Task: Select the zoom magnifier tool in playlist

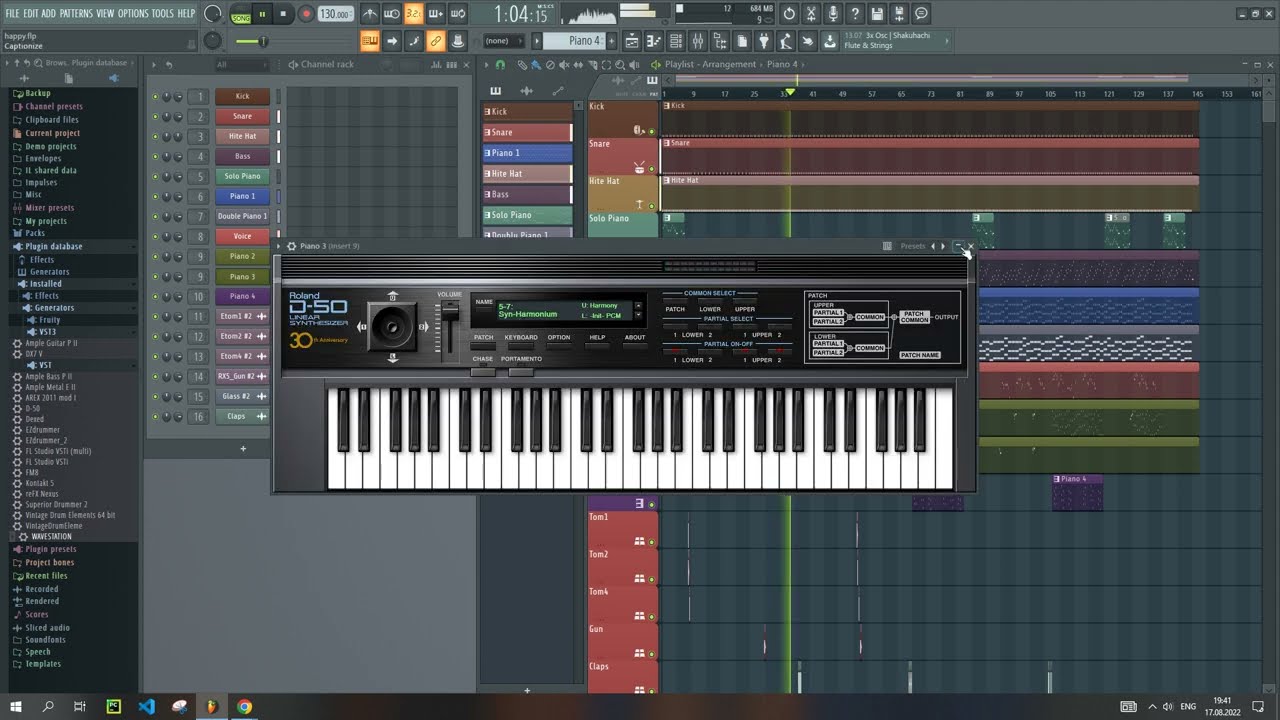Action: point(620,65)
